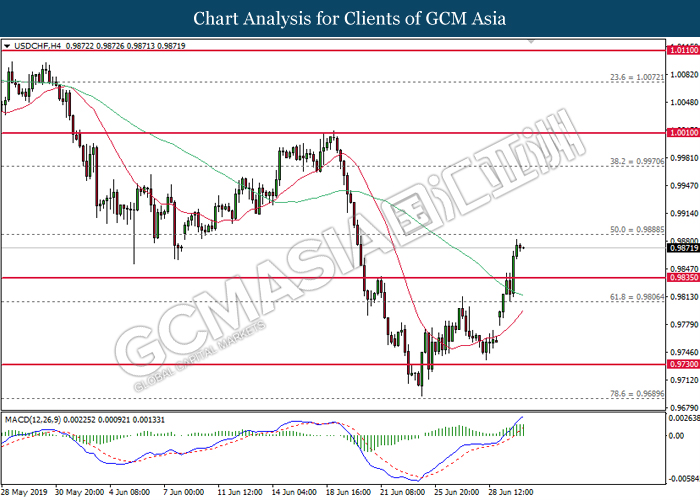Click the 4 Jun 08:00 time label
Screen dimensions: 700x500
129,492
